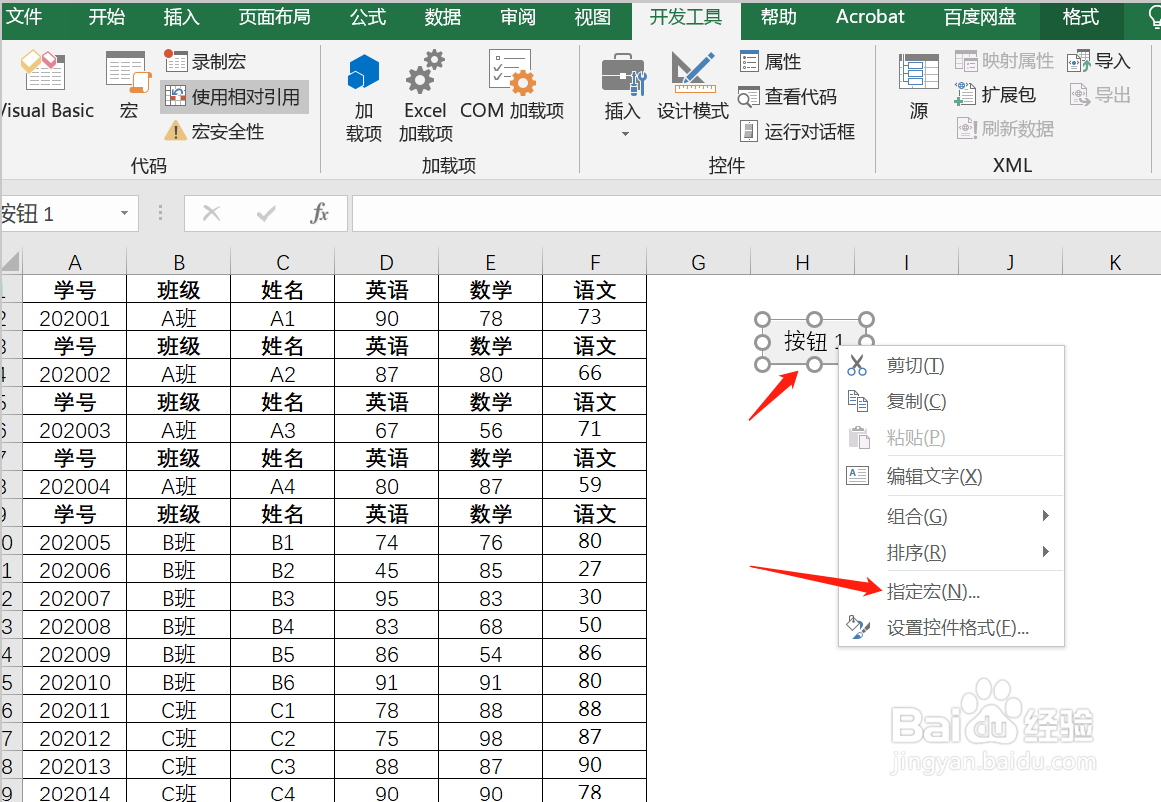Toggle Design Mode (设计模式)
This screenshot has height=802, width=1161.
coord(692,85)
